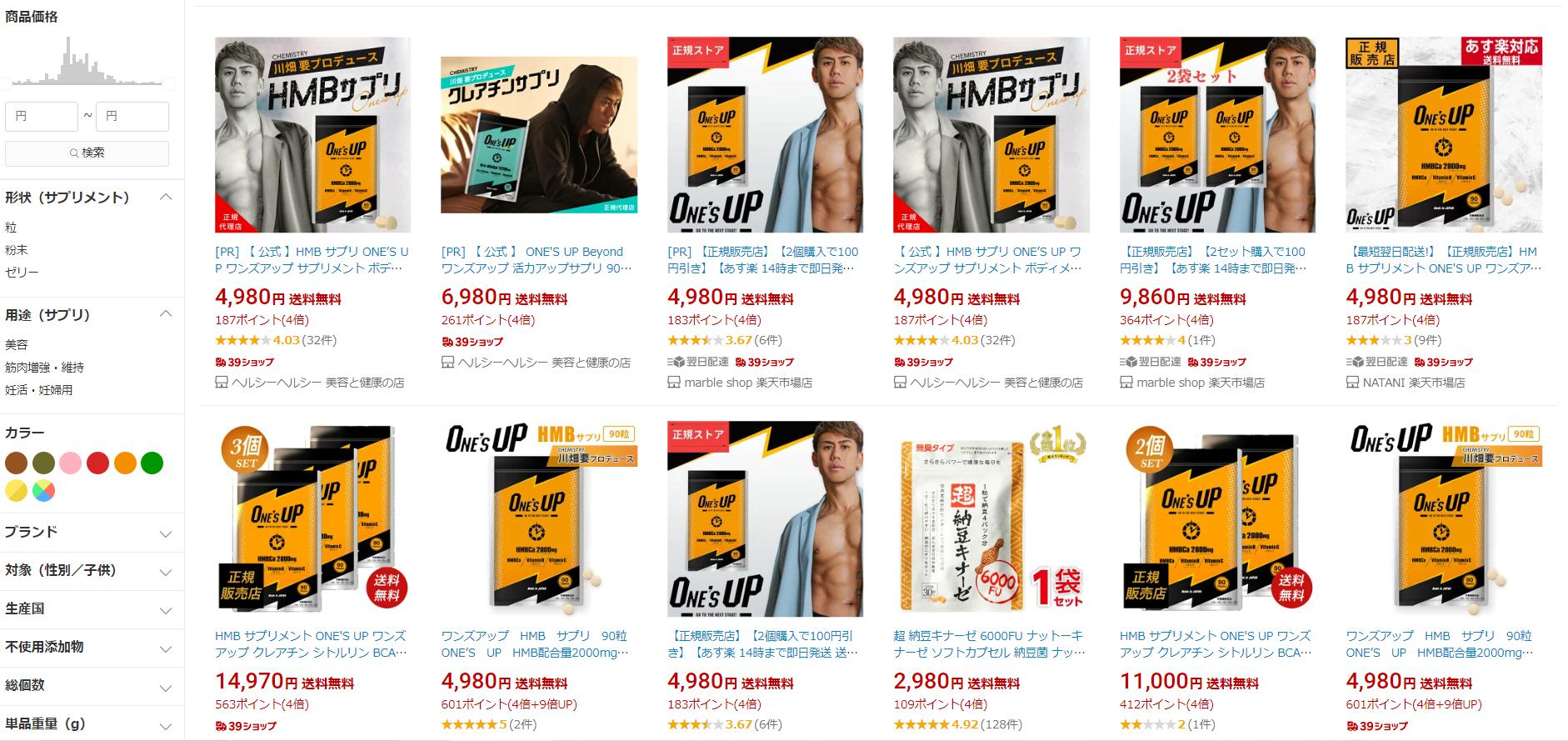Collapse the 形状（サプリメント） section
This screenshot has height=741, width=1568.
click(166, 198)
